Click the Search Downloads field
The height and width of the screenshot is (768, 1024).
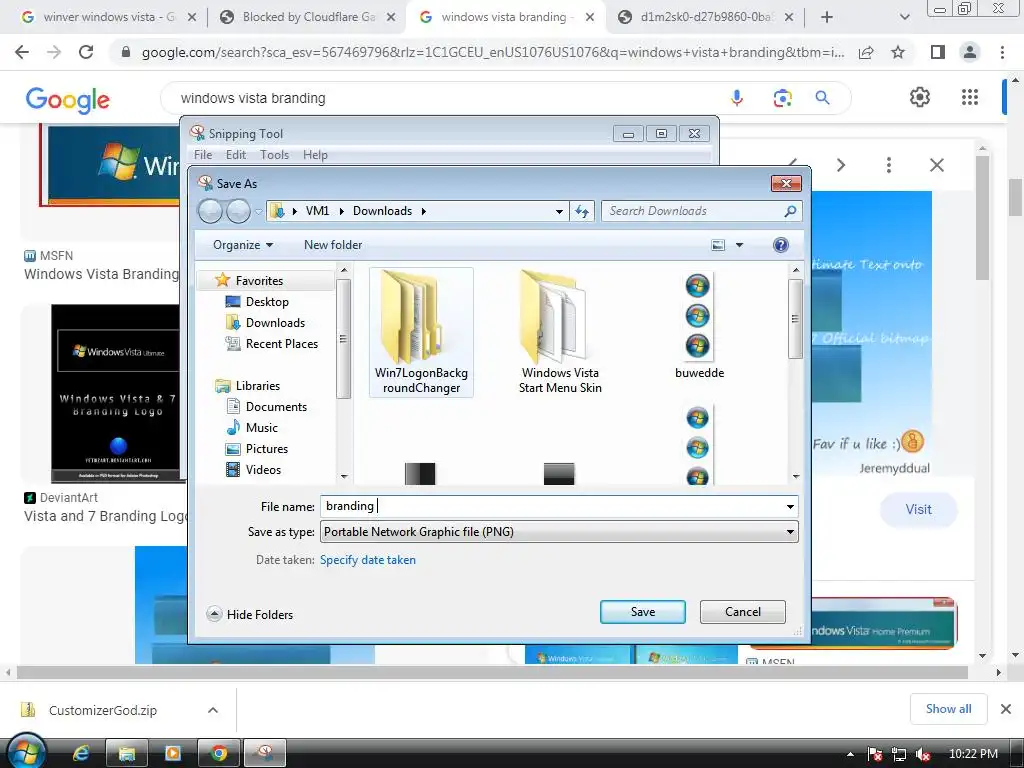tap(701, 211)
